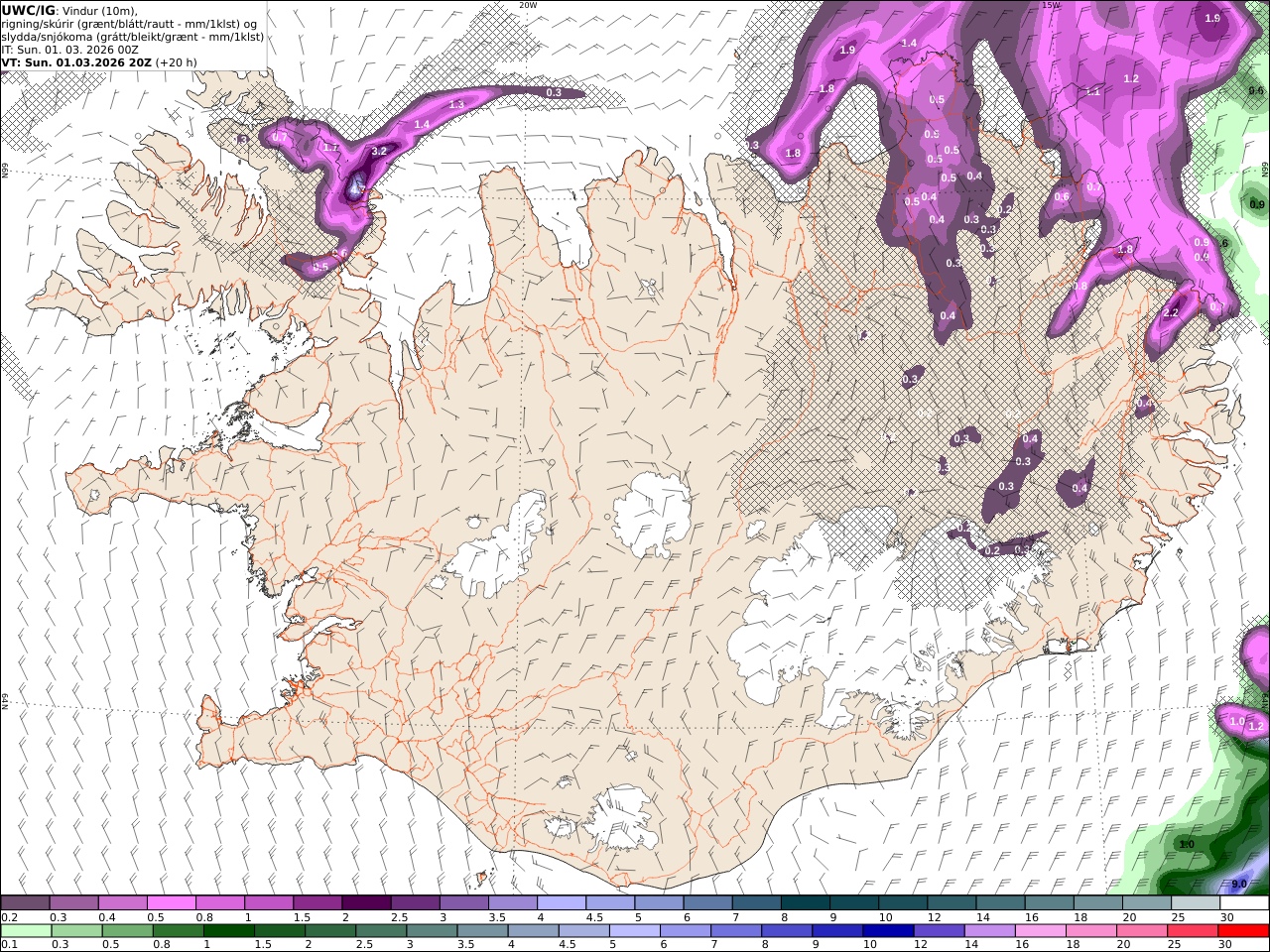Pick the light lavender 4 swatch in upper scale

point(562,903)
